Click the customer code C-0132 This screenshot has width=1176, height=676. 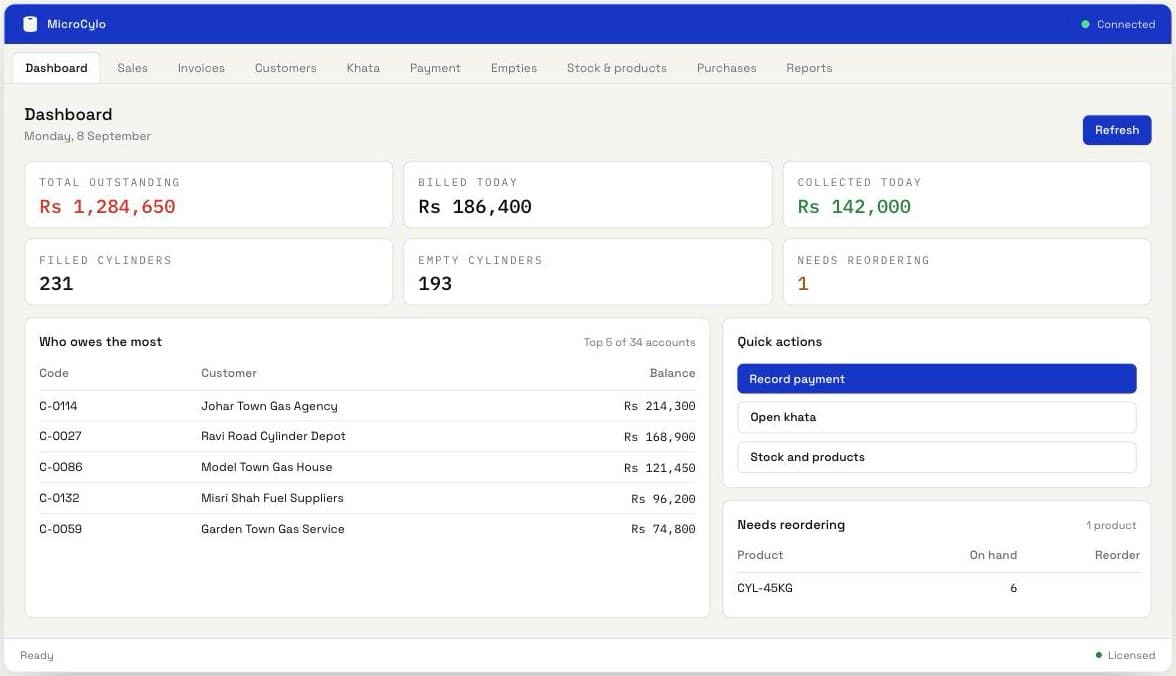(x=59, y=498)
